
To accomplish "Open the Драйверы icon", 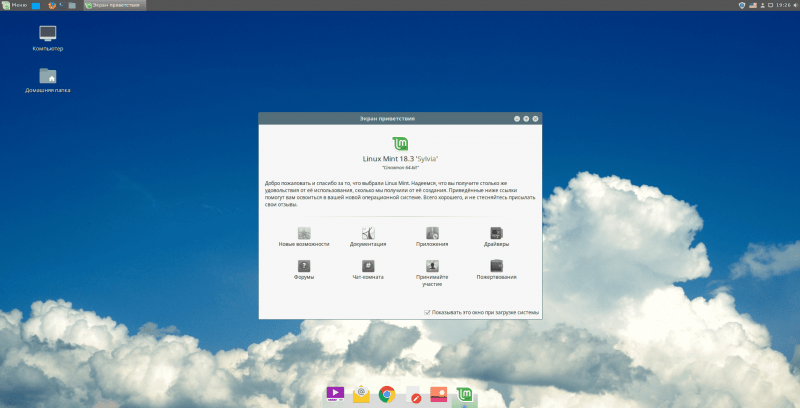I will (x=496, y=233).
